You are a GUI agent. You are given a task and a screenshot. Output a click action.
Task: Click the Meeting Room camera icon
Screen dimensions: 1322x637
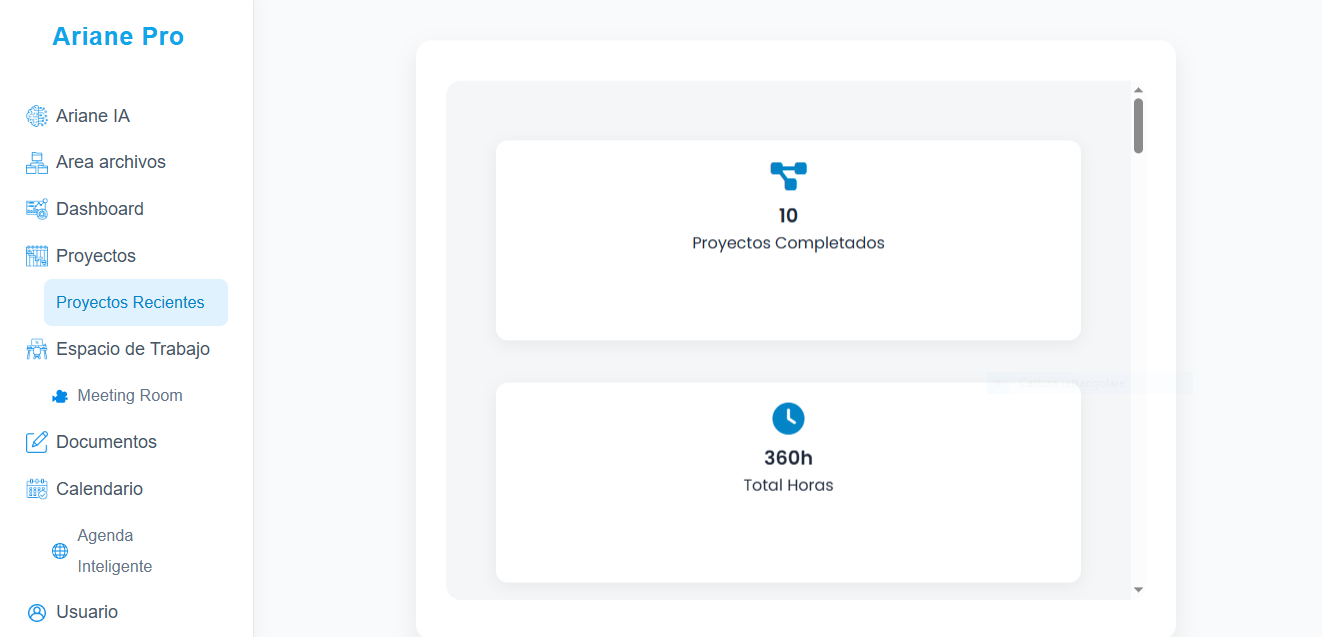click(60, 396)
